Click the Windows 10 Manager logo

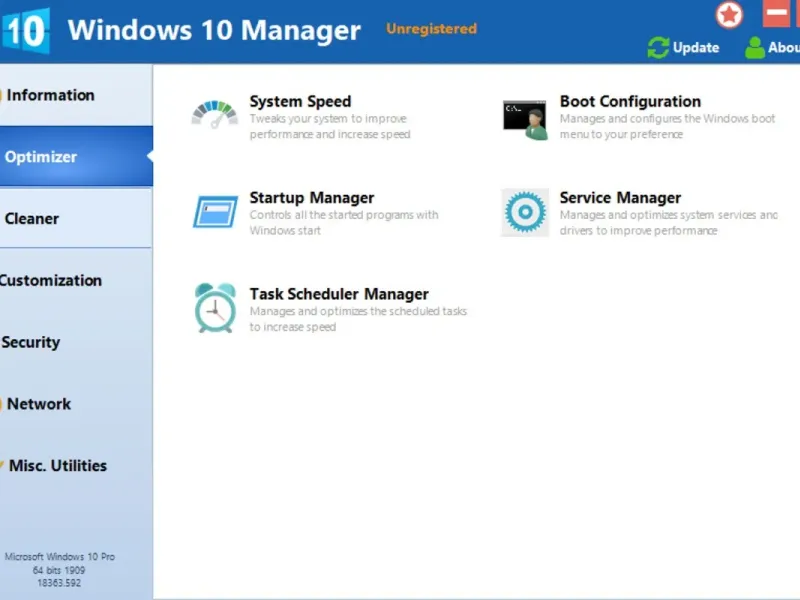pos(26,31)
